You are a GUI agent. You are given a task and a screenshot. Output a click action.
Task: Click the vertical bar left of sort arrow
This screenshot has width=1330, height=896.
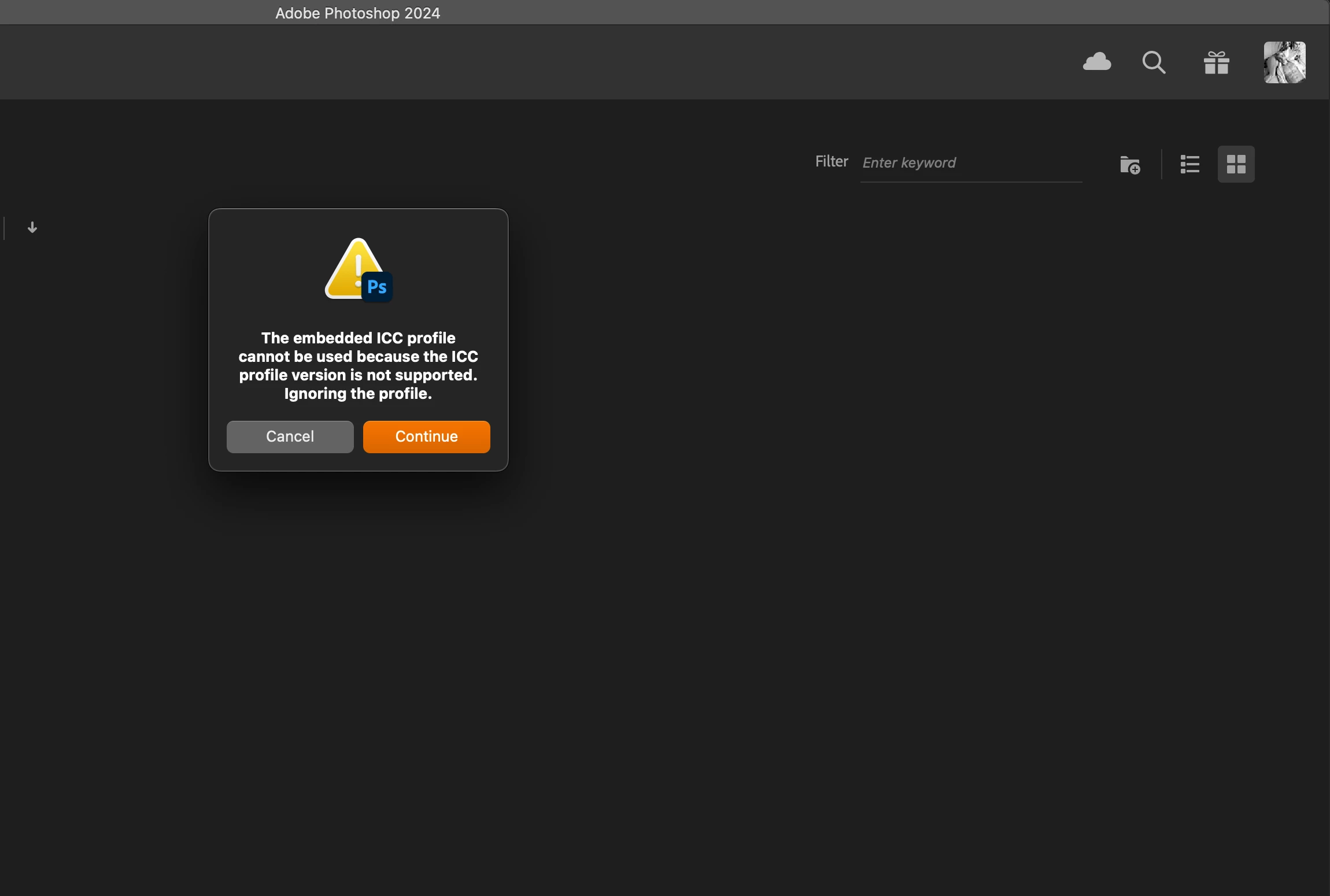(5, 228)
